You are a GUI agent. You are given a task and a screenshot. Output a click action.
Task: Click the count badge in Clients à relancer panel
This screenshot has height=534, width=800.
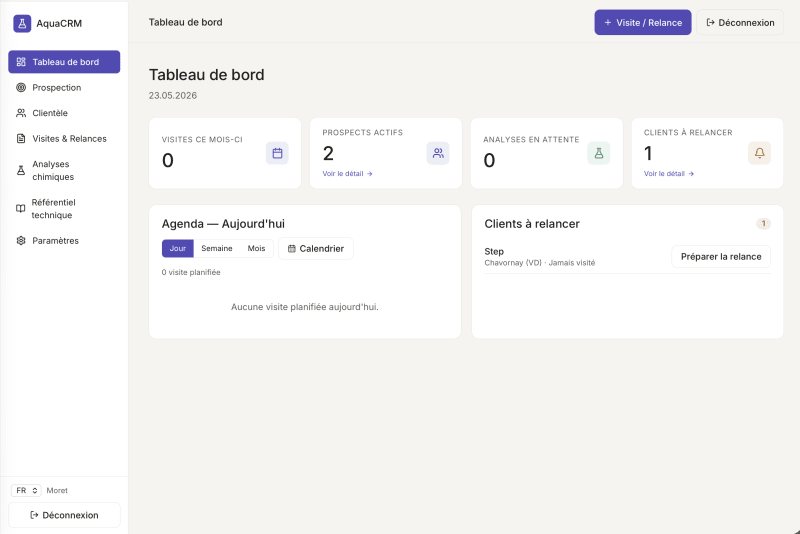pos(763,223)
